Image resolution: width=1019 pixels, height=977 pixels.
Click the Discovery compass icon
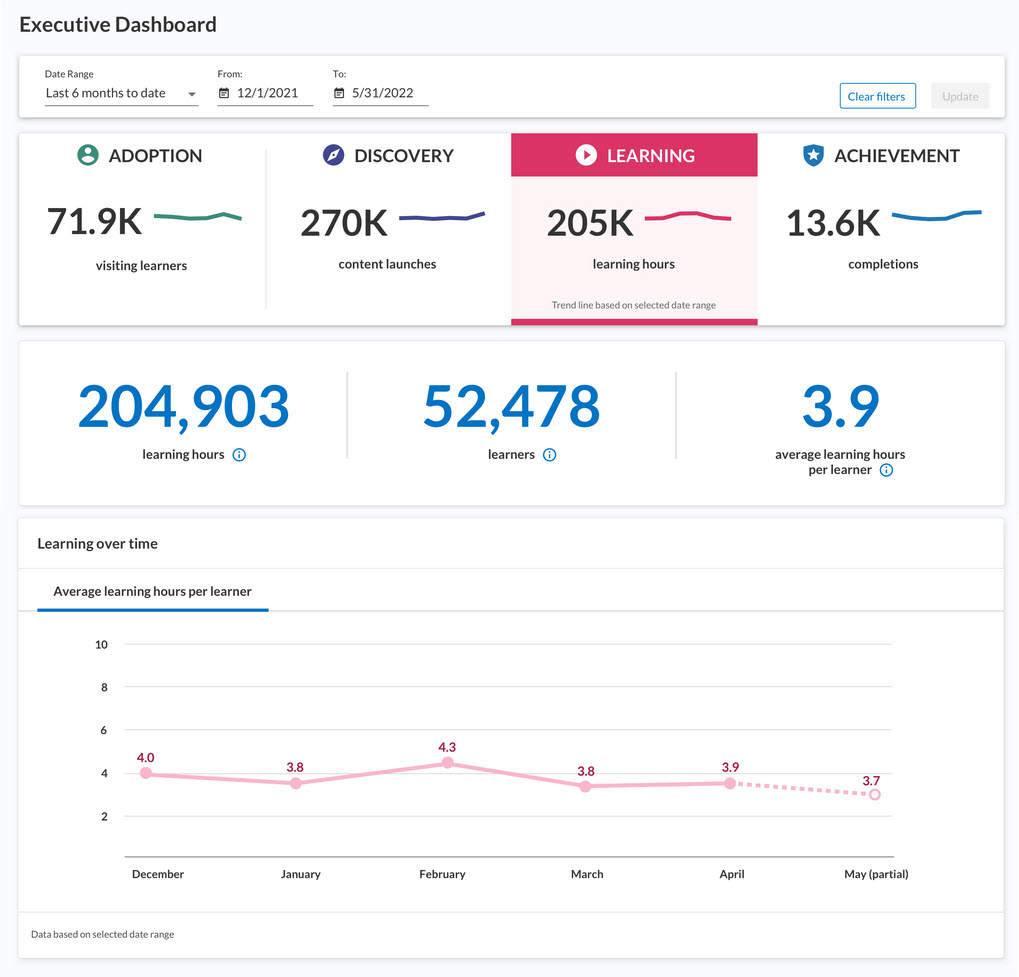[333, 155]
